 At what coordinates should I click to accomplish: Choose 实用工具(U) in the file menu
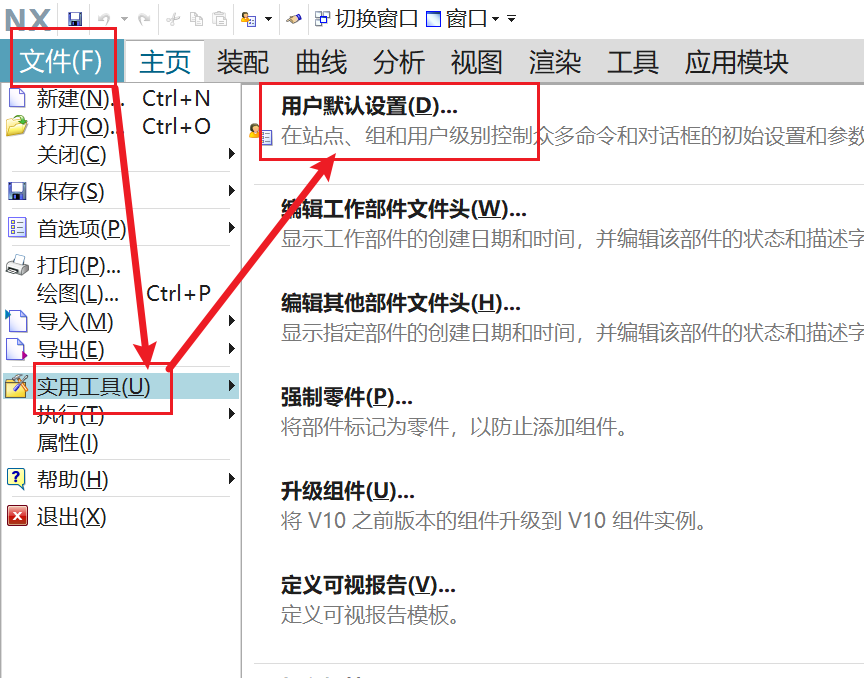point(120,386)
